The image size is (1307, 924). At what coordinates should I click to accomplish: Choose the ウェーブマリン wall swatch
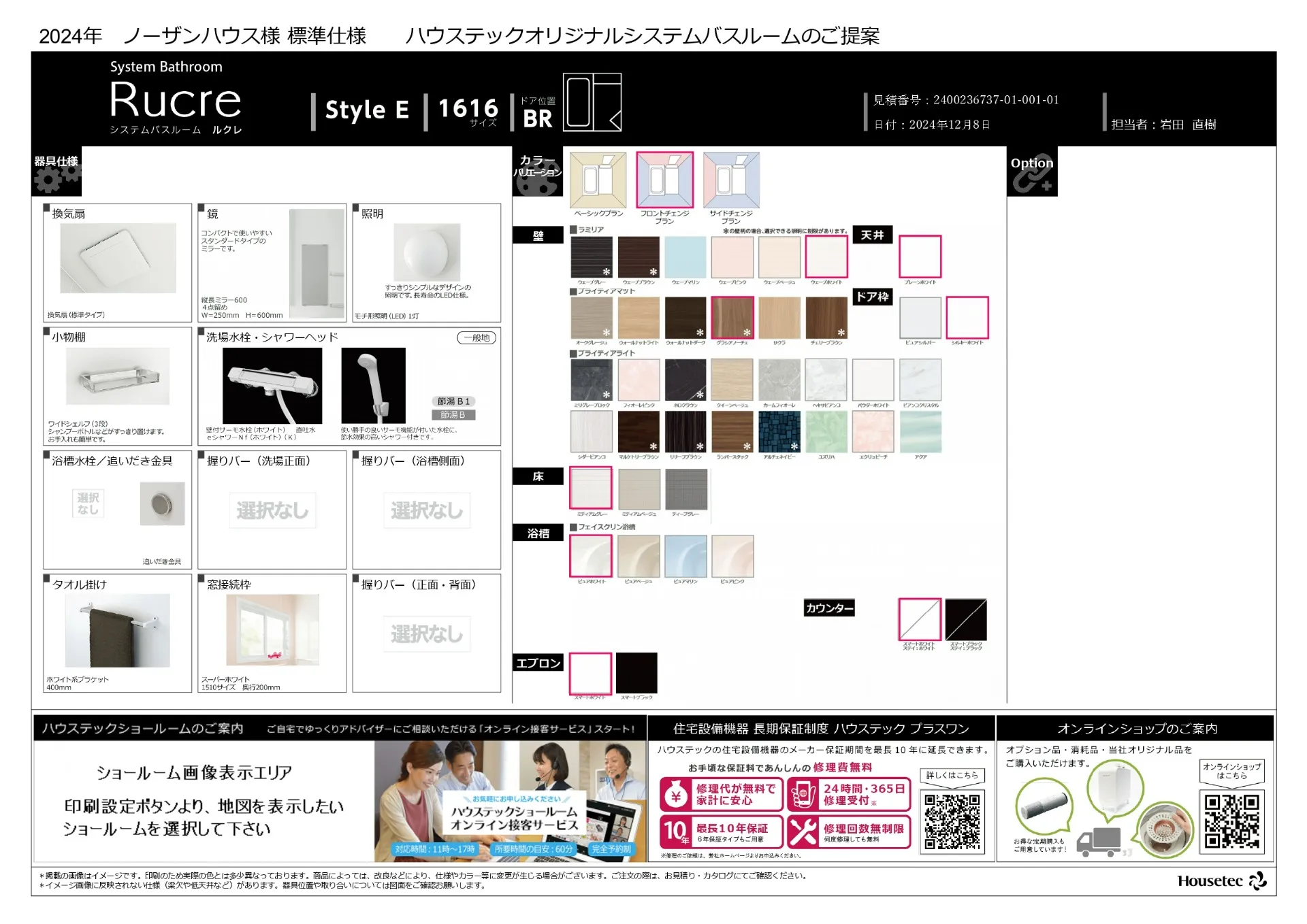coord(685,257)
